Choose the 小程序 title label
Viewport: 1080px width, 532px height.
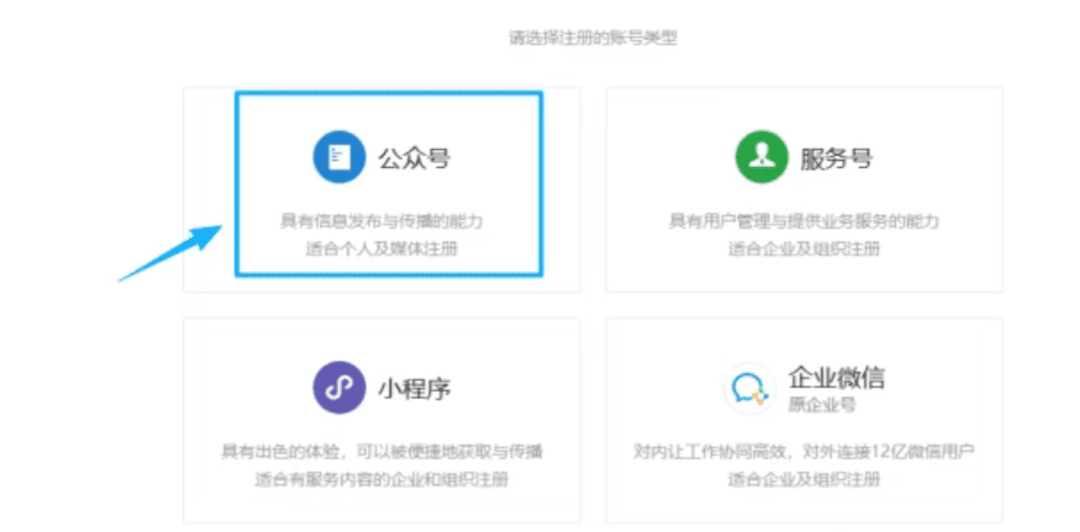414,389
